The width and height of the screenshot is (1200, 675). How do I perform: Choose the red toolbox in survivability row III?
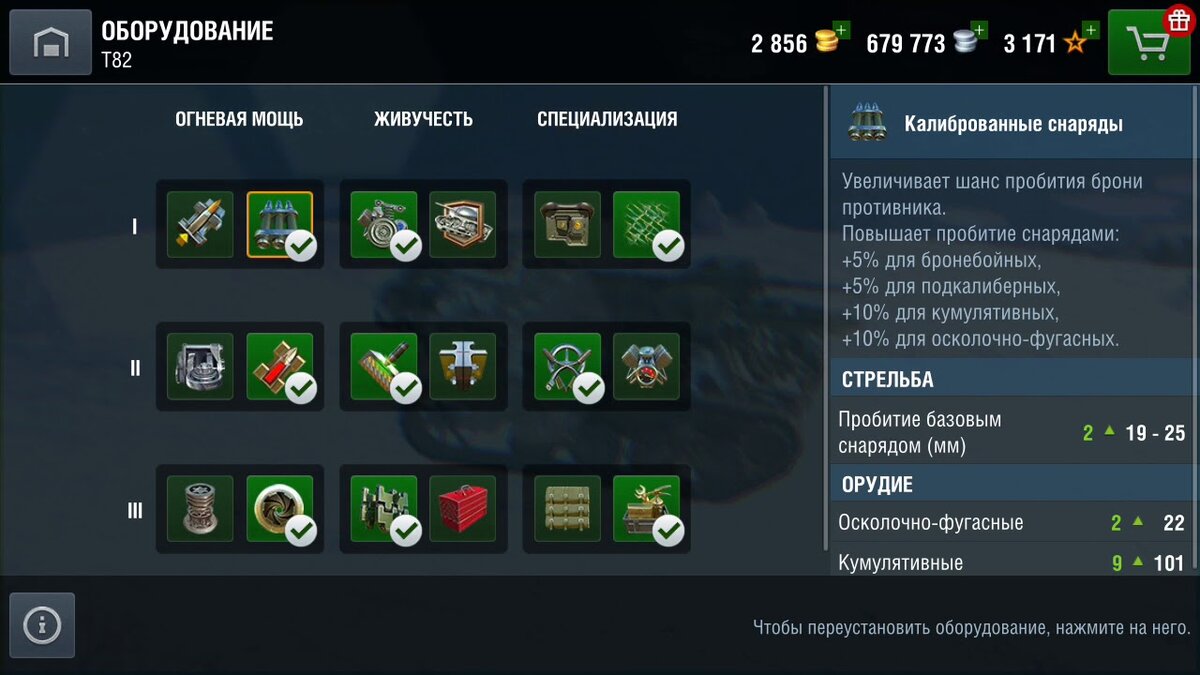462,508
